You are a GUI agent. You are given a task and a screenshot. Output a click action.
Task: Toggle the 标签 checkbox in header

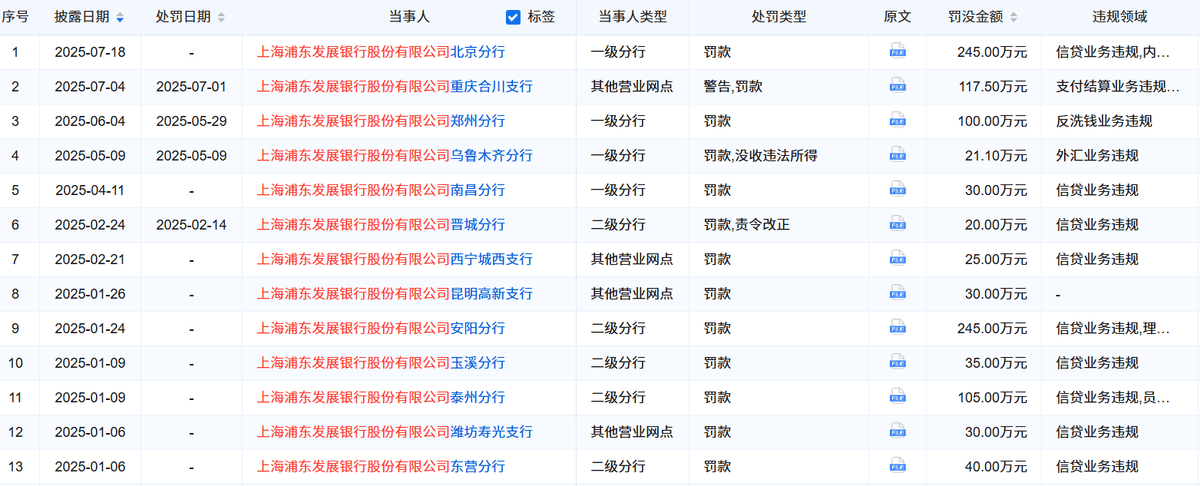513,17
